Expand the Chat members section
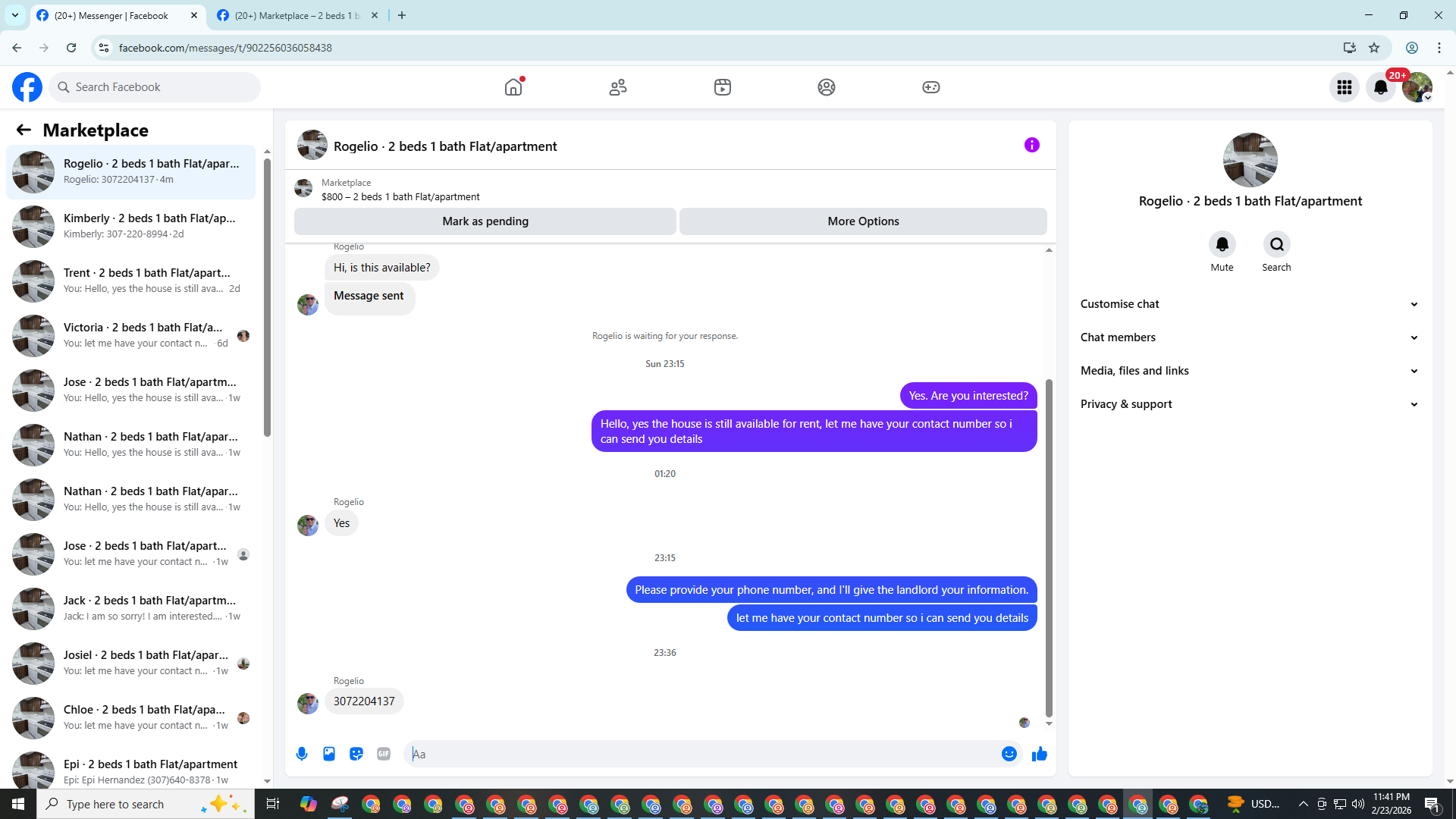The image size is (1456, 819). (x=1249, y=337)
